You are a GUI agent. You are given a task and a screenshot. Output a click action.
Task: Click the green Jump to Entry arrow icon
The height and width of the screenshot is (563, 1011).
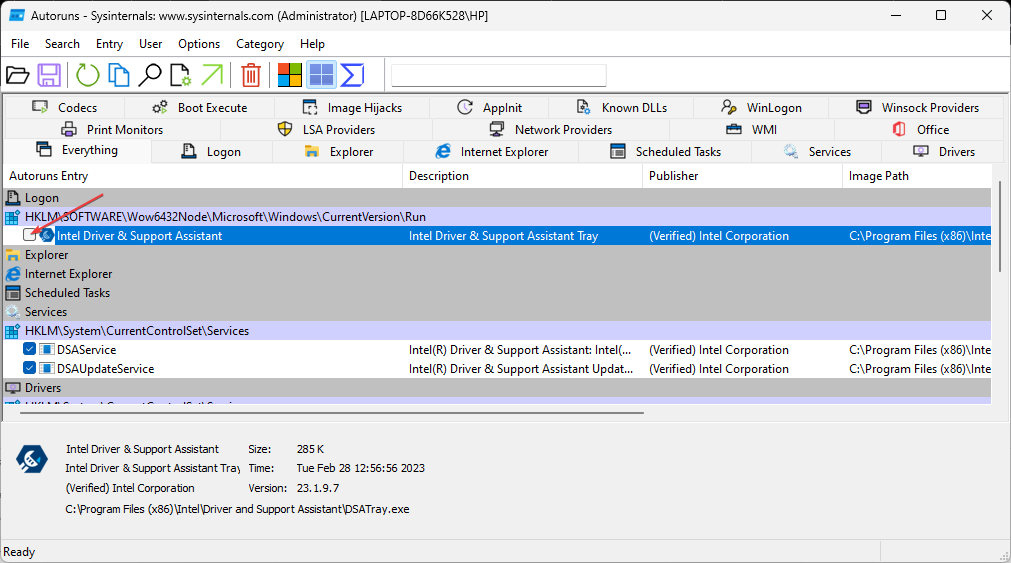212,75
